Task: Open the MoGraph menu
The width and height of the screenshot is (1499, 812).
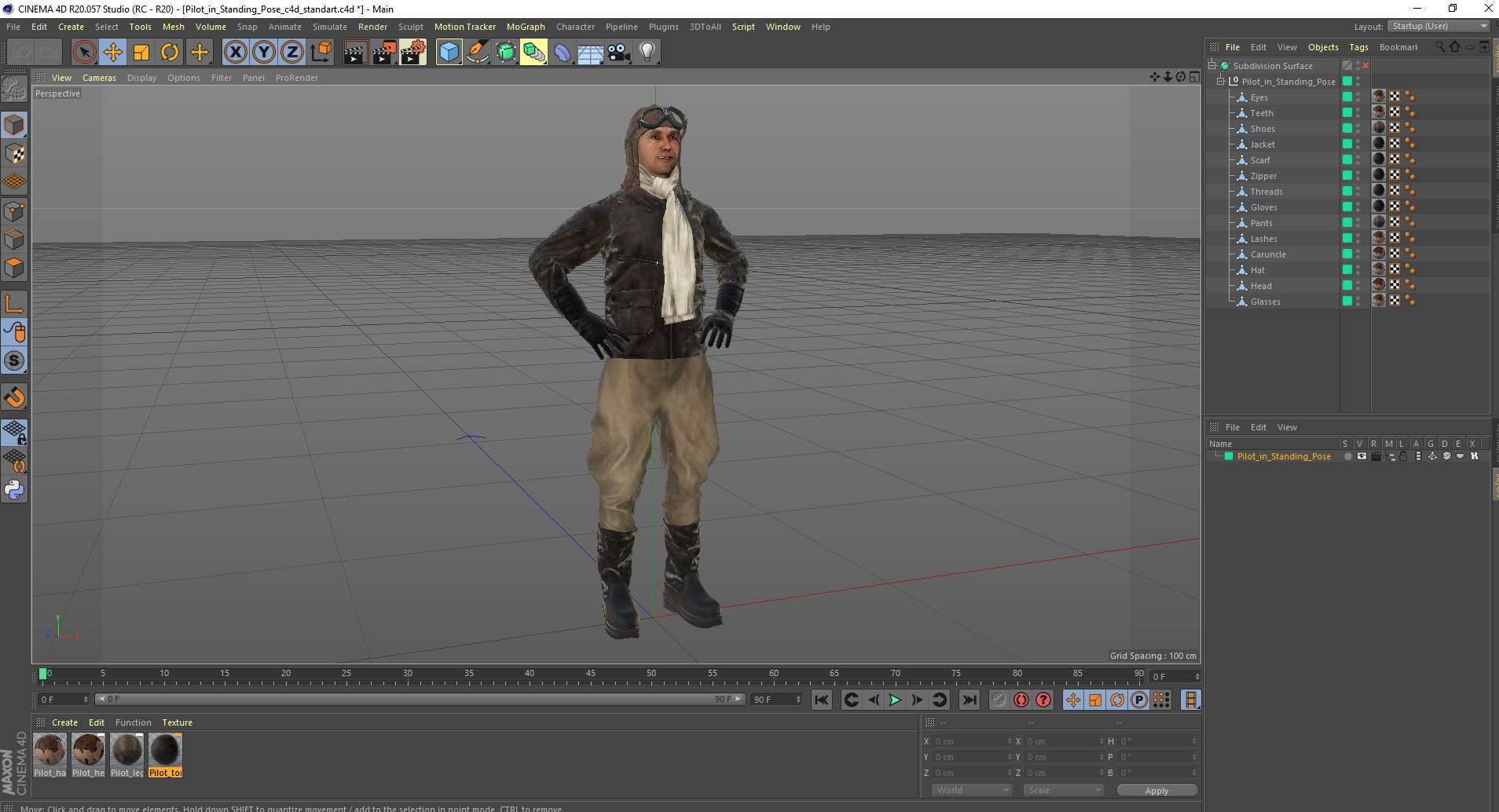Action: [x=526, y=27]
